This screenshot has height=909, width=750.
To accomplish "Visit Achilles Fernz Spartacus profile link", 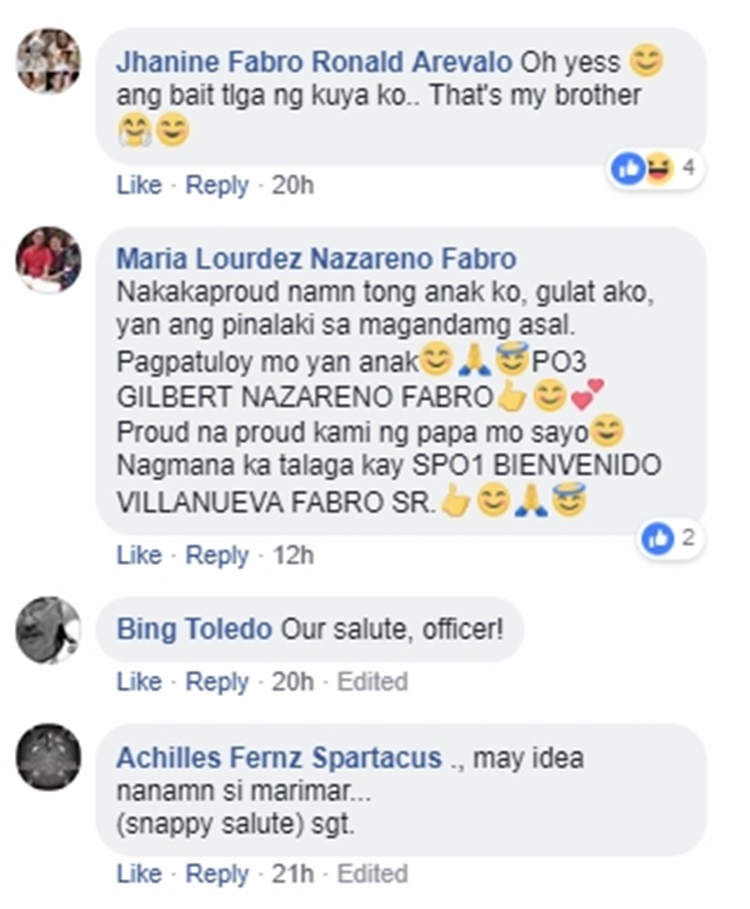I will coord(279,758).
